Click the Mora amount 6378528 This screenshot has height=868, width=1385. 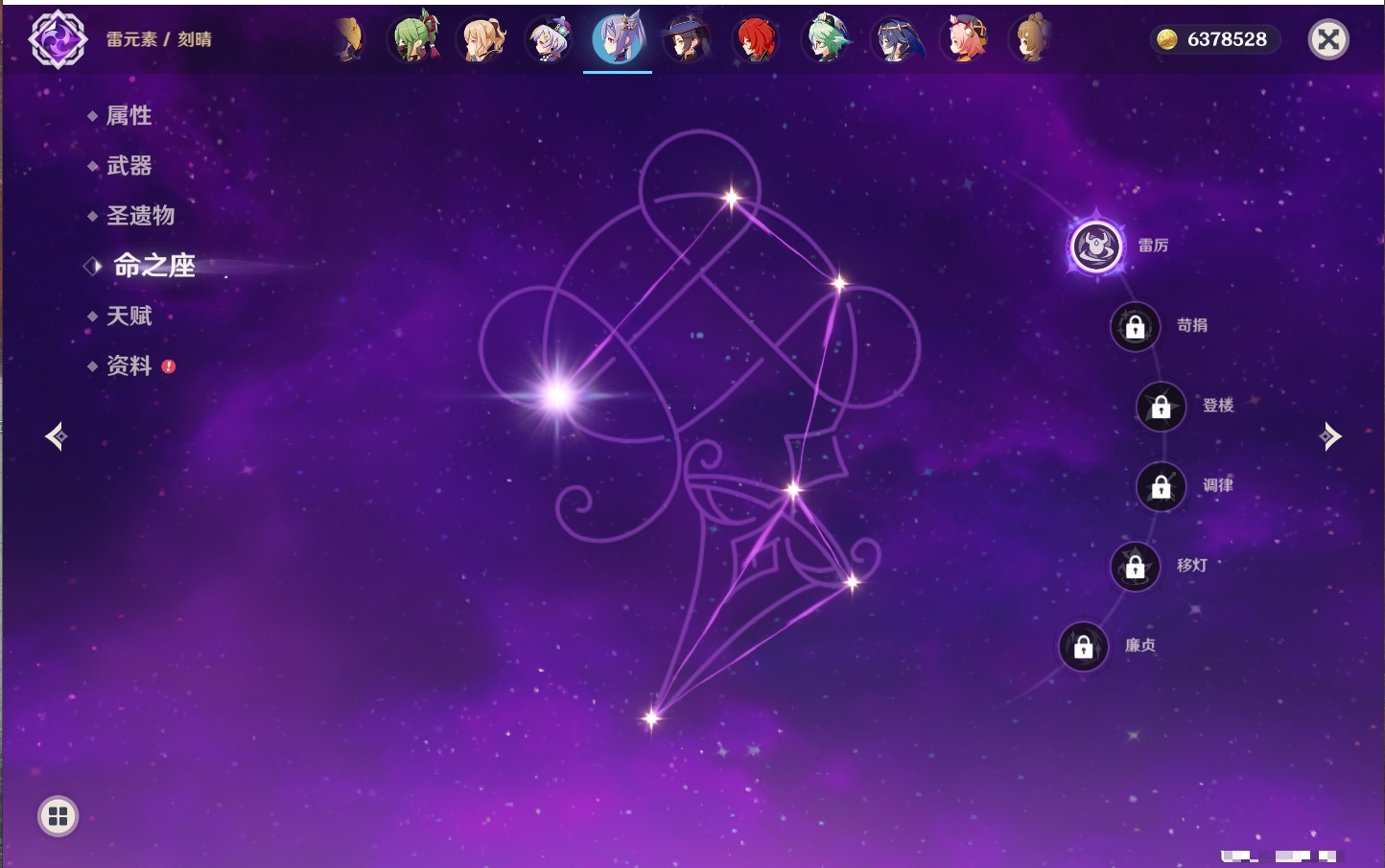(x=1227, y=39)
